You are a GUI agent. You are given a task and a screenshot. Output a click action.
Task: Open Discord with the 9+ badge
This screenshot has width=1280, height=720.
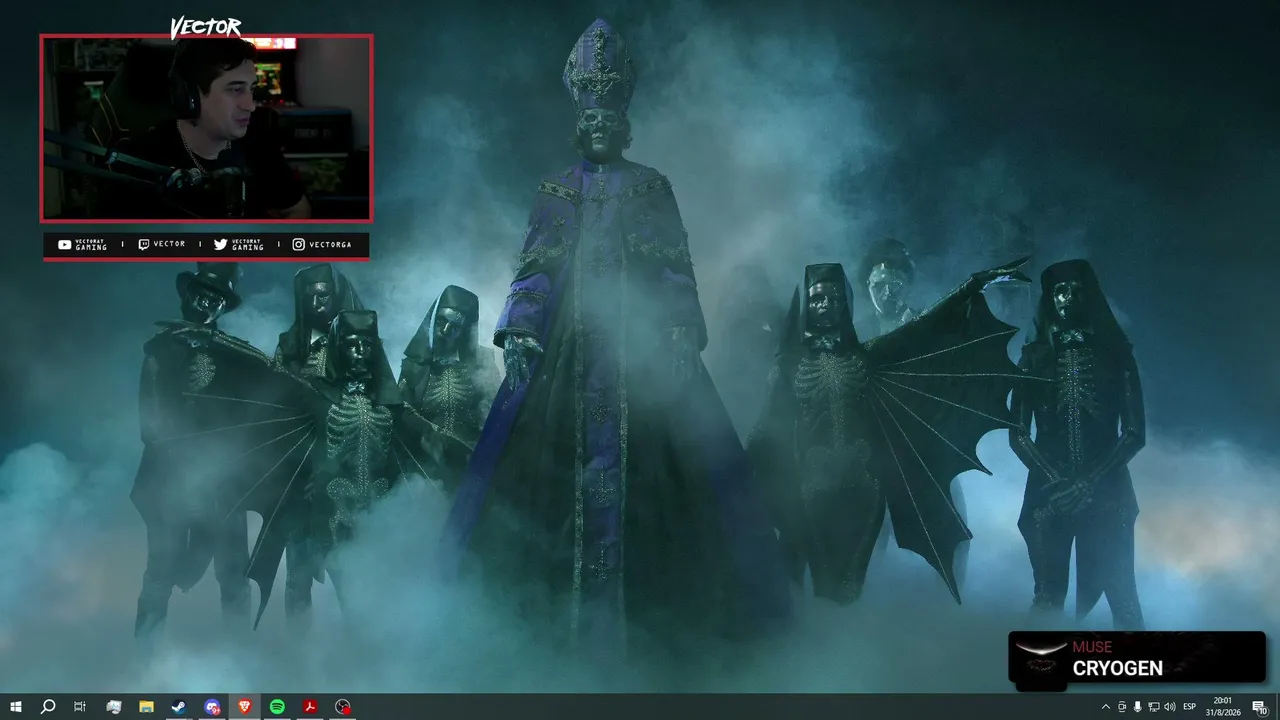(x=212, y=707)
